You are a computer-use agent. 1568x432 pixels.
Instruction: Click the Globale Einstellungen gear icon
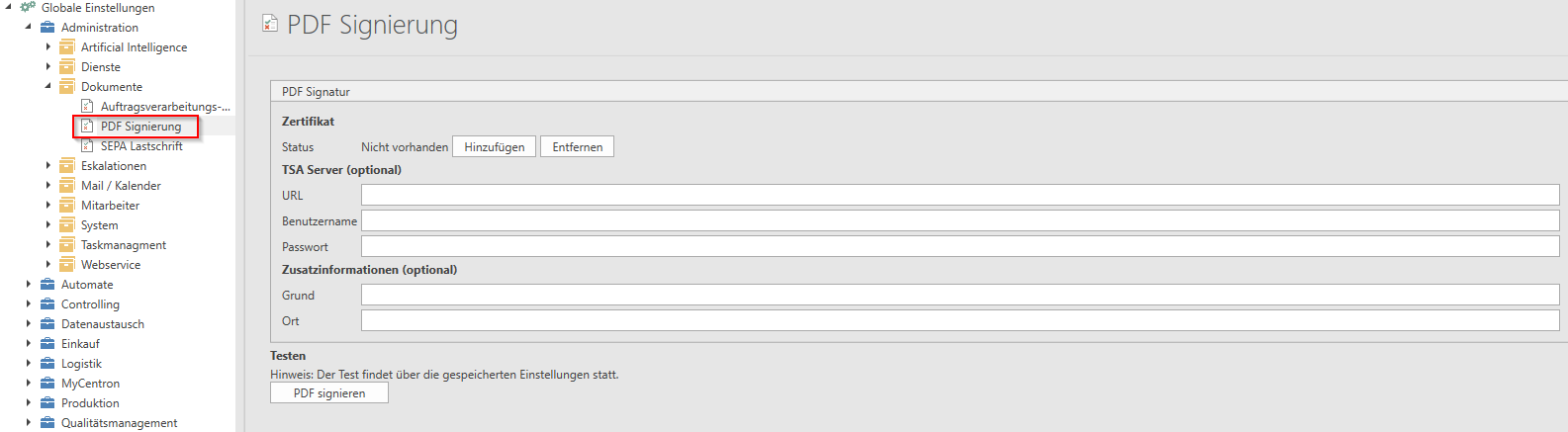28,7
